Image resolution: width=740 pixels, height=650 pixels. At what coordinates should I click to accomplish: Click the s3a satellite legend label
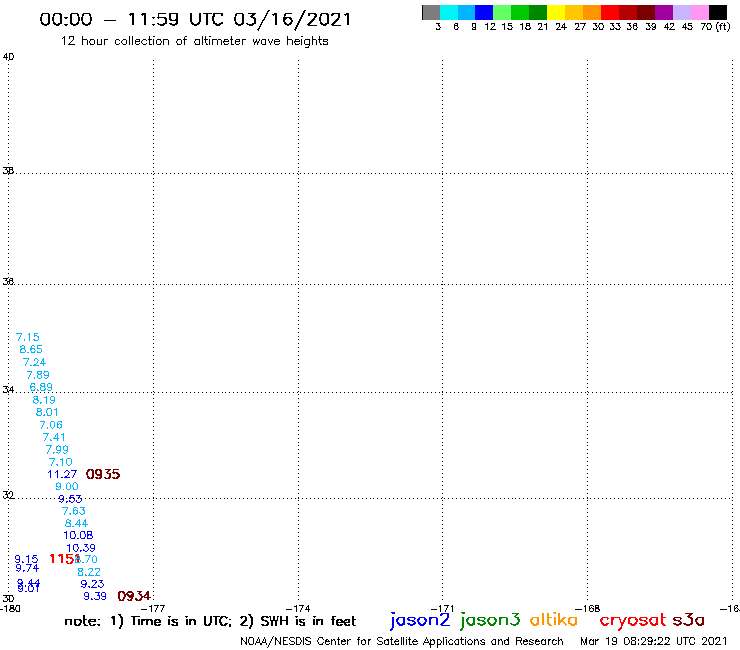[x=689, y=620]
